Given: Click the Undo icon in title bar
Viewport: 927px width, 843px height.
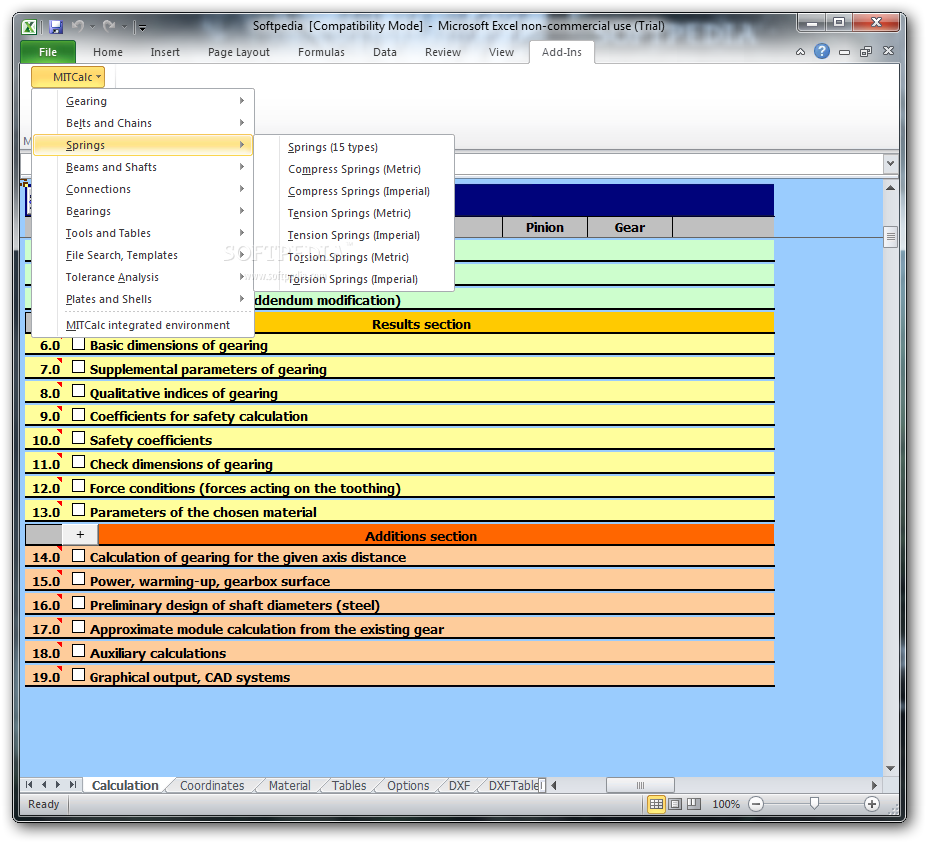Looking at the screenshot, I should pos(77,26).
